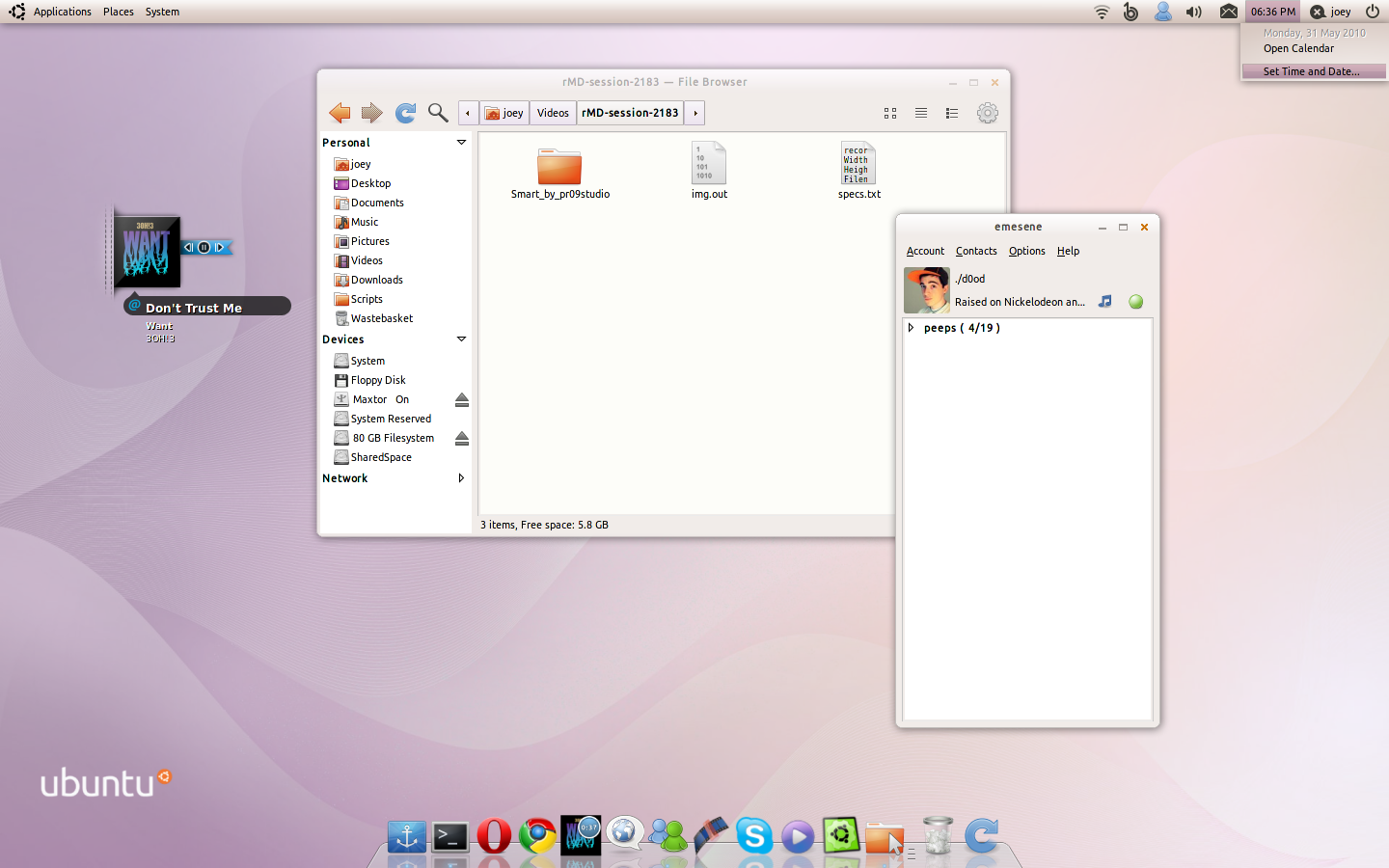
Task: Open the gear settings icon in File Browser
Action: pyautogui.click(x=987, y=113)
